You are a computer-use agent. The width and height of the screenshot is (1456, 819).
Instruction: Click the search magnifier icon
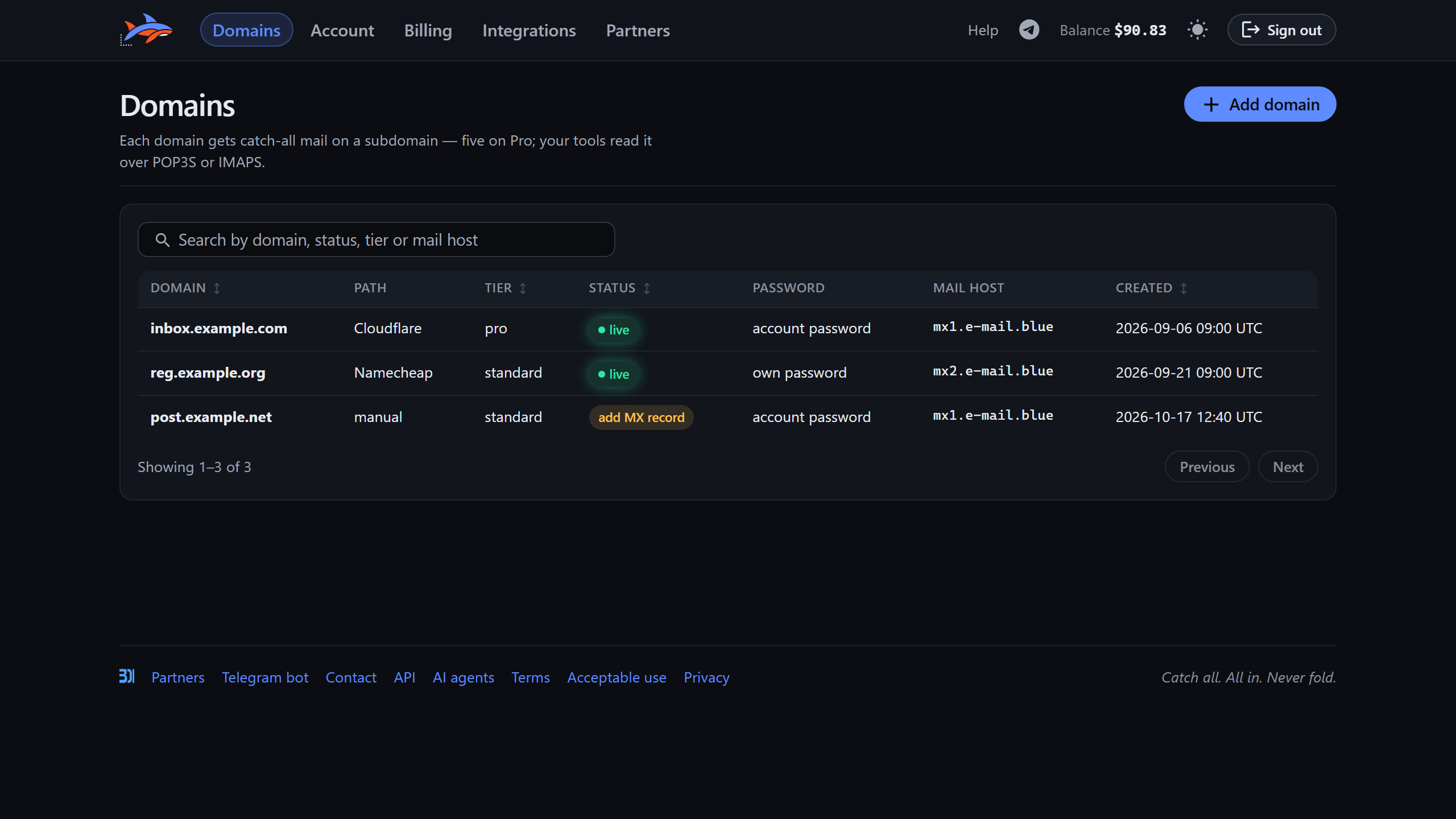(x=163, y=240)
